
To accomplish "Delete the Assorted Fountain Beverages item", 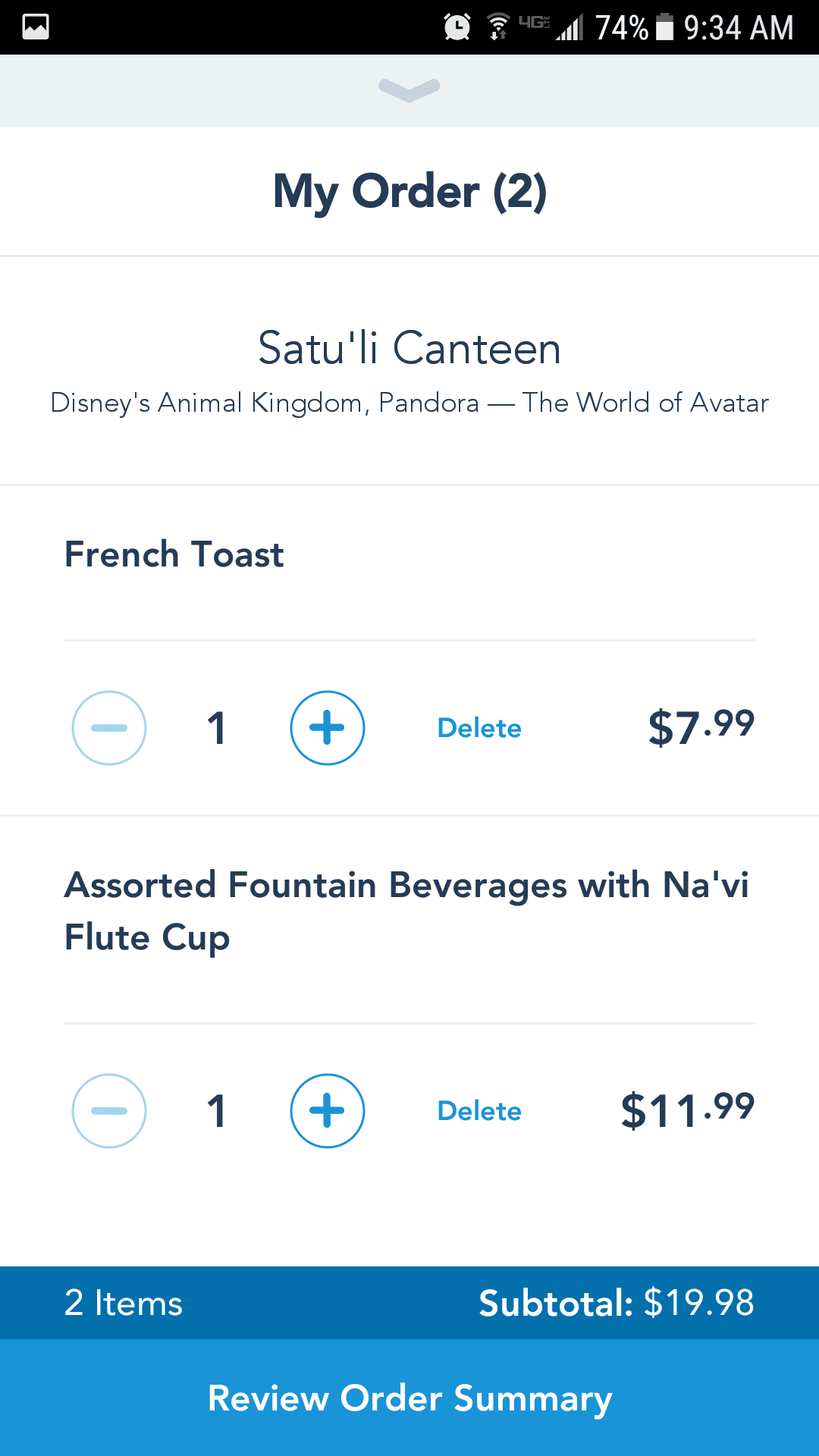I will [x=479, y=1111].
